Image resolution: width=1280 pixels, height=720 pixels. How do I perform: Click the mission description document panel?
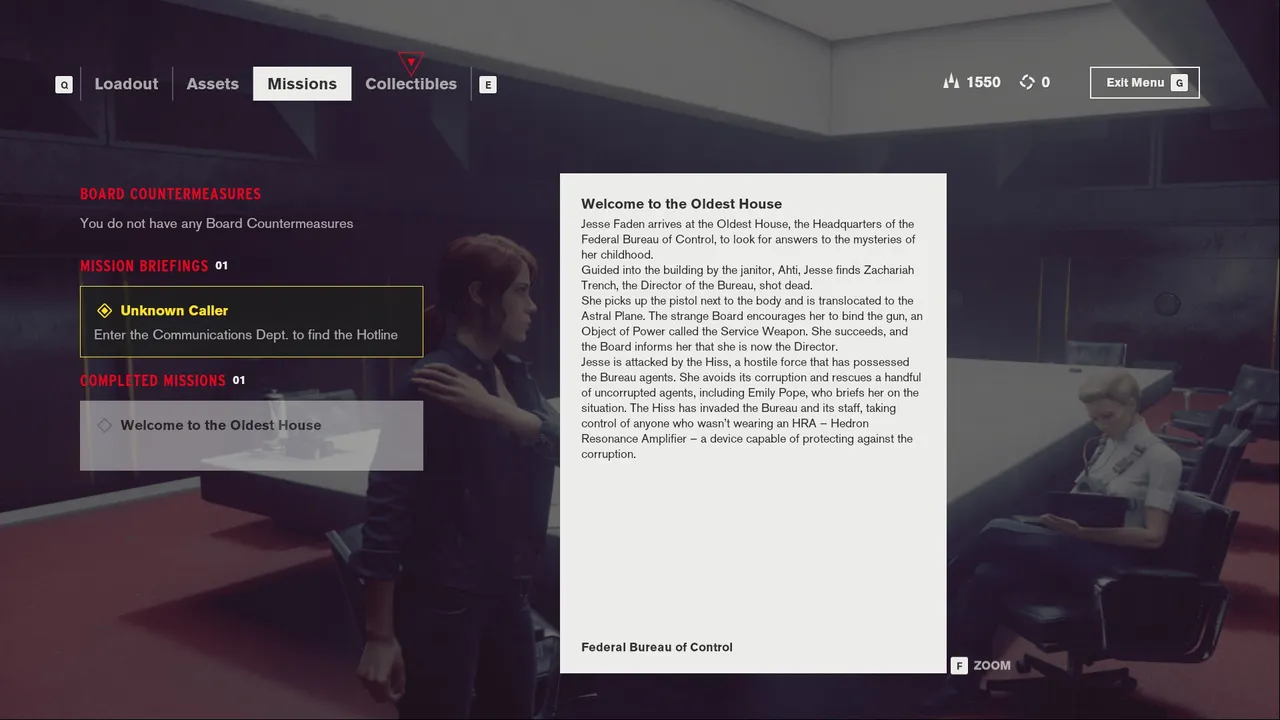click(753, 423)
